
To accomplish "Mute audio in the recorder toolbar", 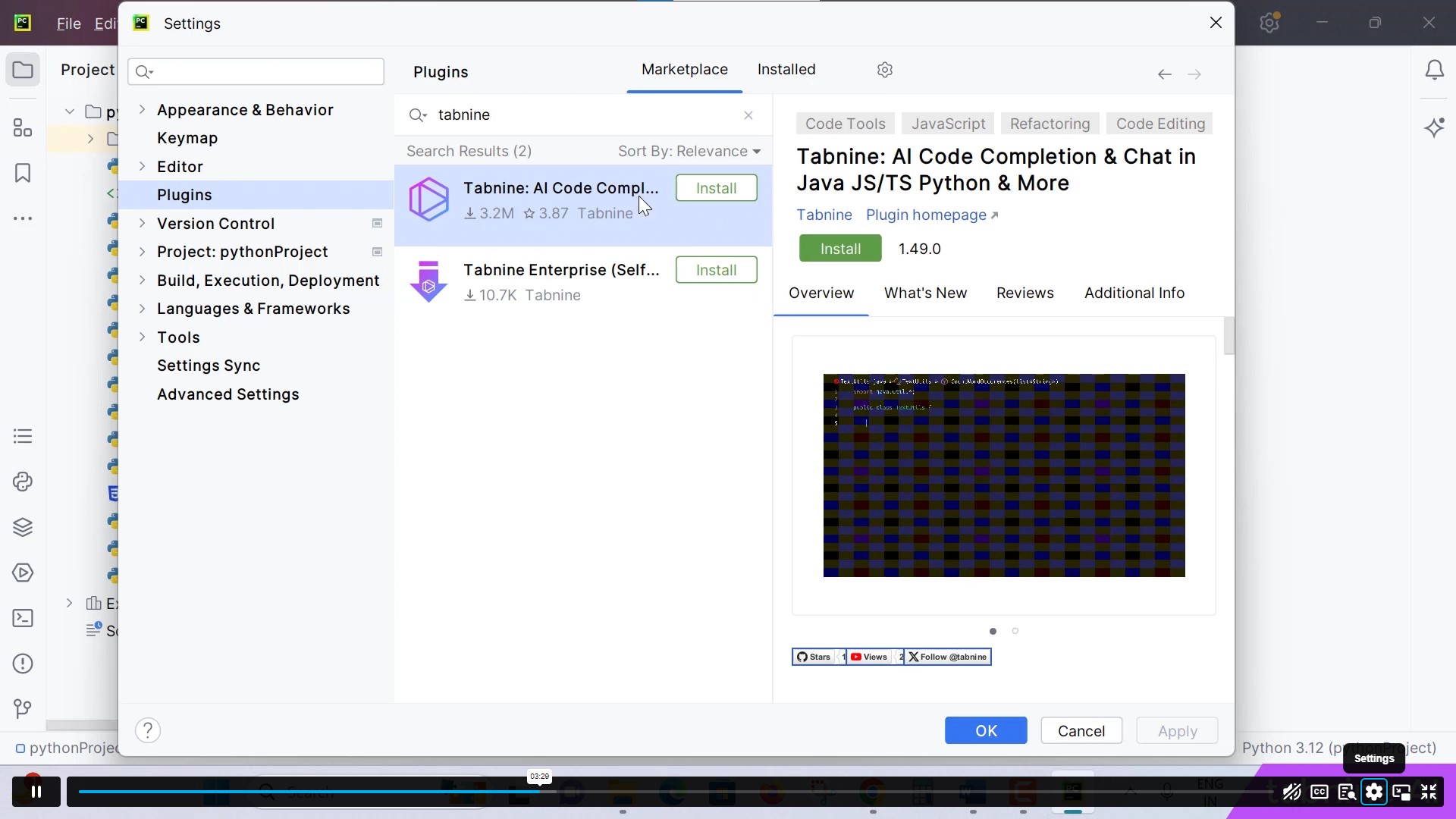I will click(x=1291, y=792).
